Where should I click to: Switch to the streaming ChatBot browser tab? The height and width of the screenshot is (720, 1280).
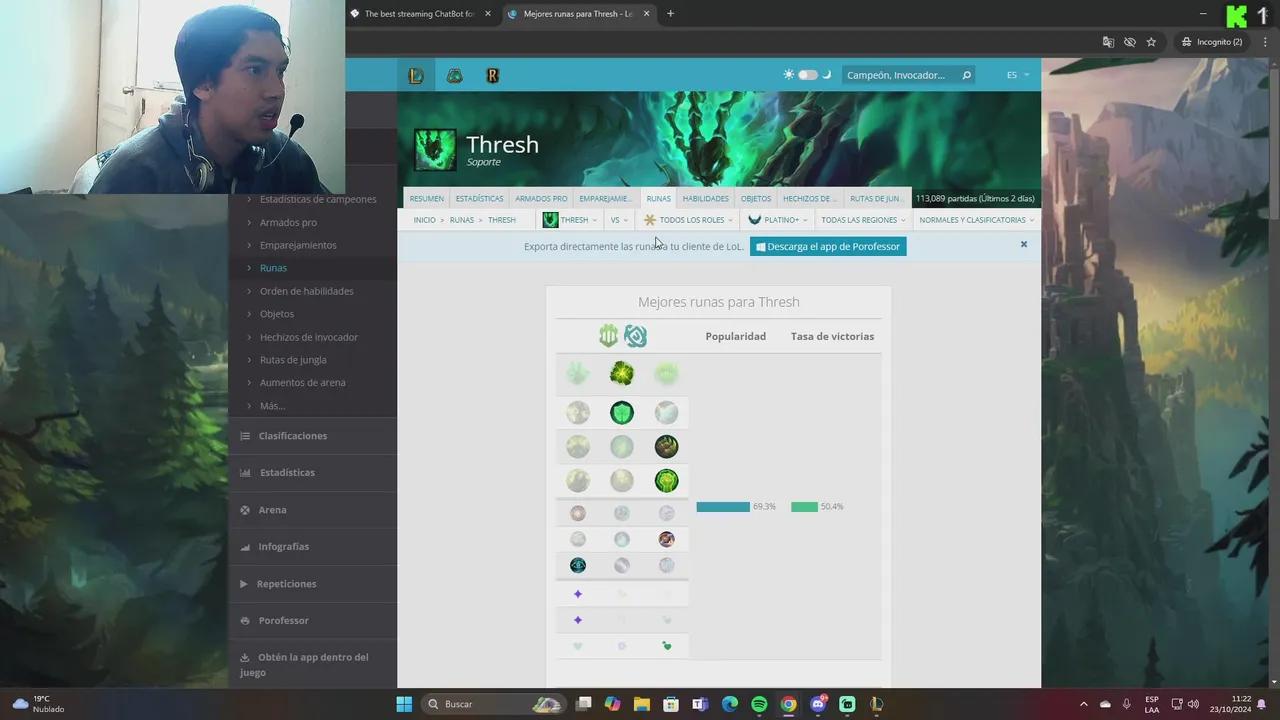click(420, 14)
